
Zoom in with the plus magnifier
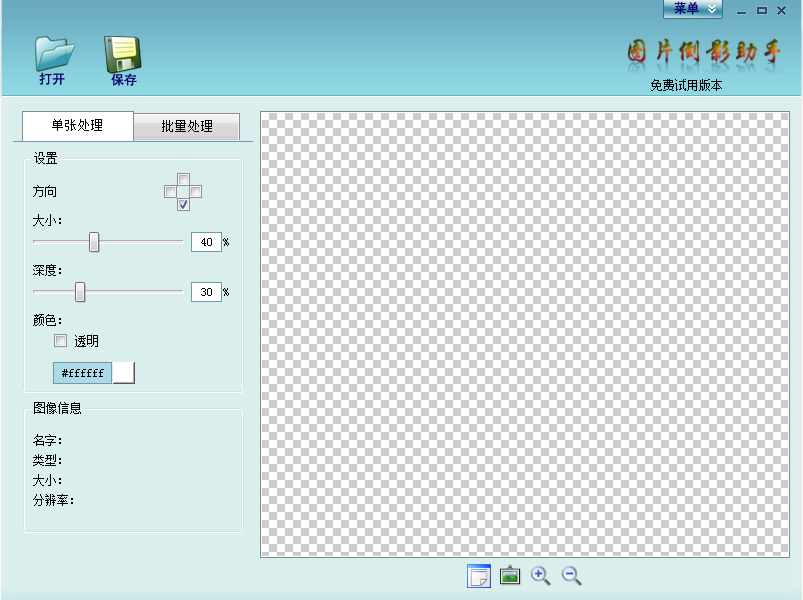(x=540, y=575)
